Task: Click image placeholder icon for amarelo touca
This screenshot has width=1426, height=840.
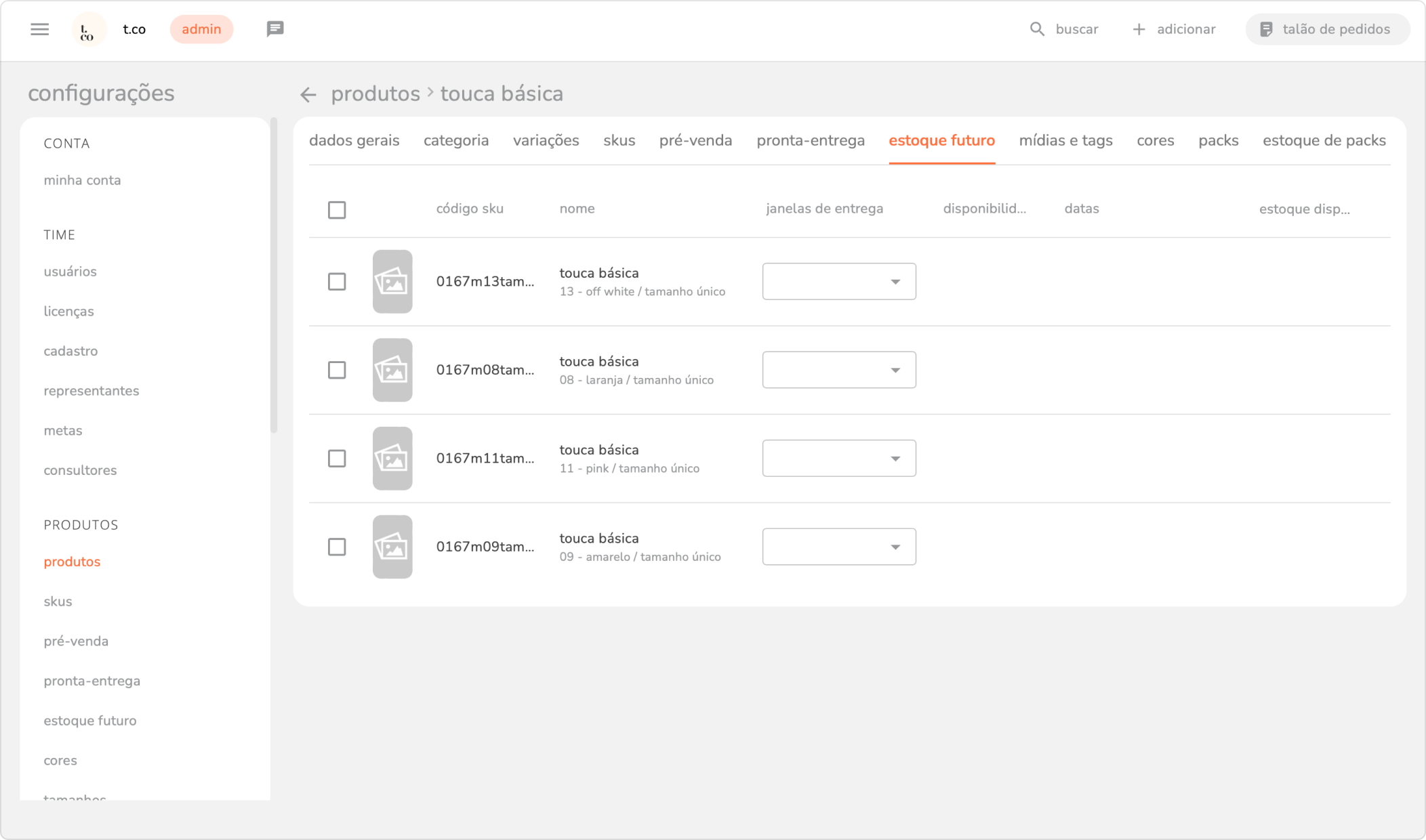Action: (x=392, y=547)
